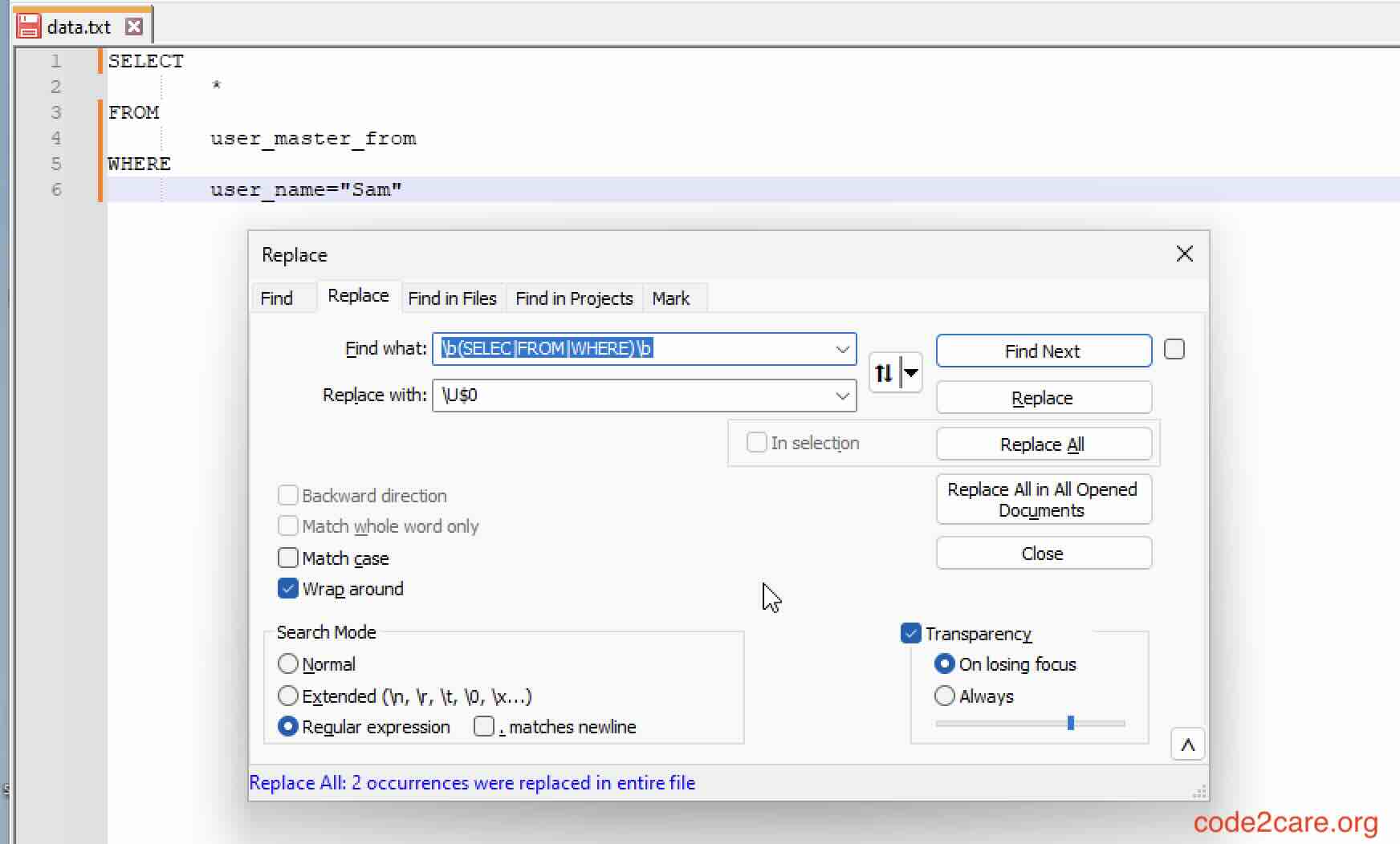Disable the Transparency checkbox
This screenshot has width=1400, height=844.
pyautogui.click(x=910, y=633)
